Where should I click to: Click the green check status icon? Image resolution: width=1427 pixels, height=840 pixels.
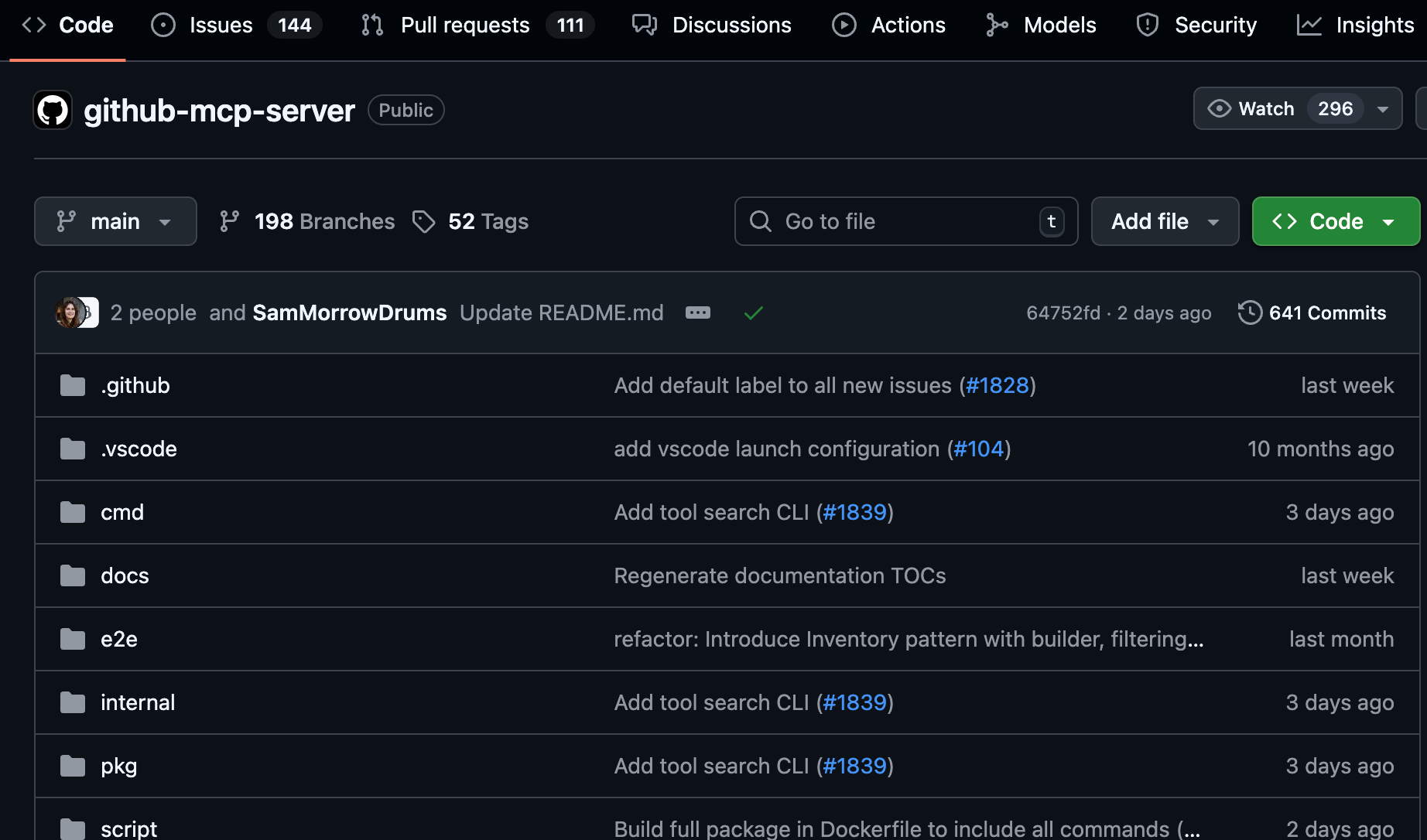tap(754, 312)
